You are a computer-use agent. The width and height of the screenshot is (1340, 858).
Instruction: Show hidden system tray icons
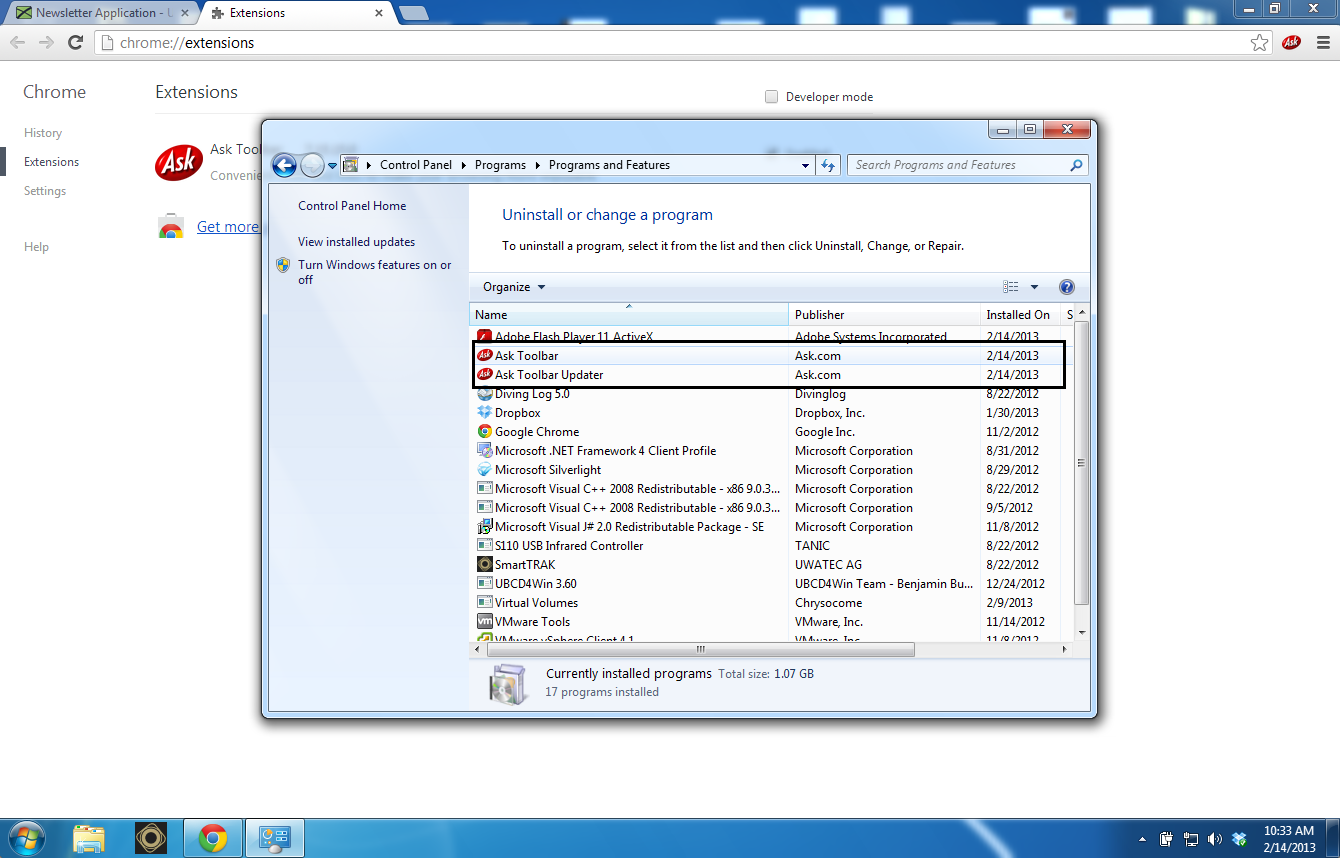click(x=1142, y=839)
